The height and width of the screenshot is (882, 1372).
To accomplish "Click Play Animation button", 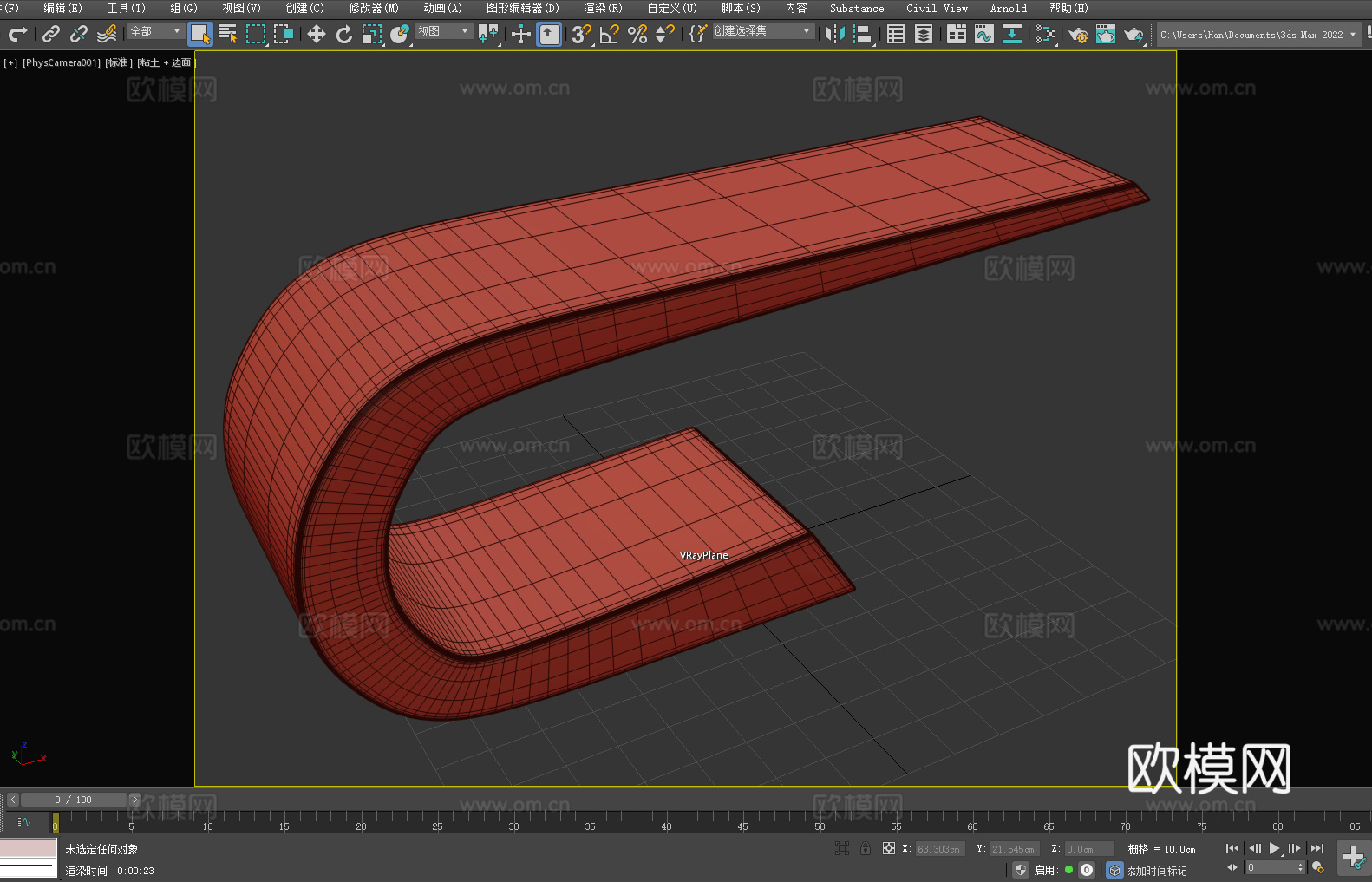I will [x=1274, y=848].
